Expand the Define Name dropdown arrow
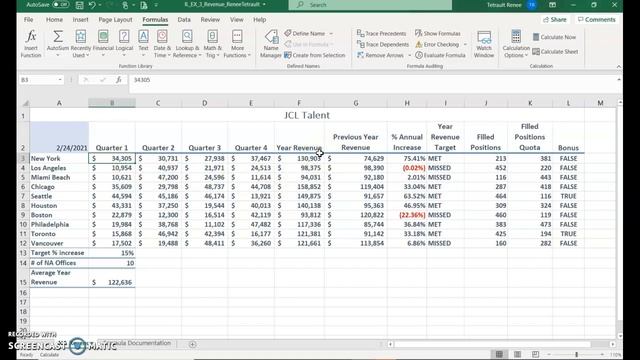Viewport: 640px width, 360px height. click(x=331, y=33)
